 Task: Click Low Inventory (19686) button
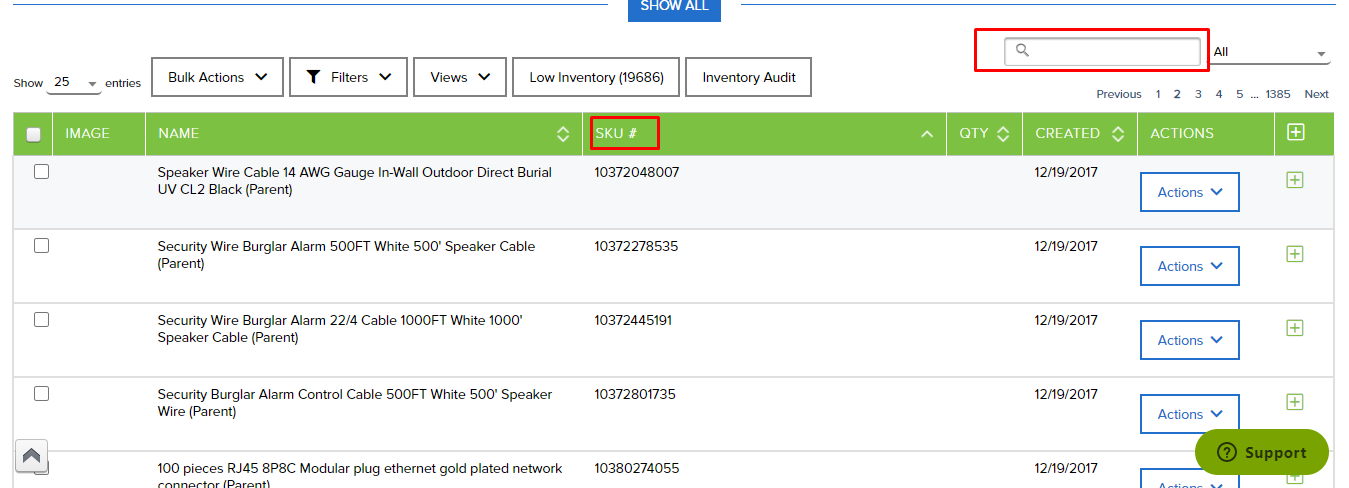pyautogui.click(x=596, y=77)
